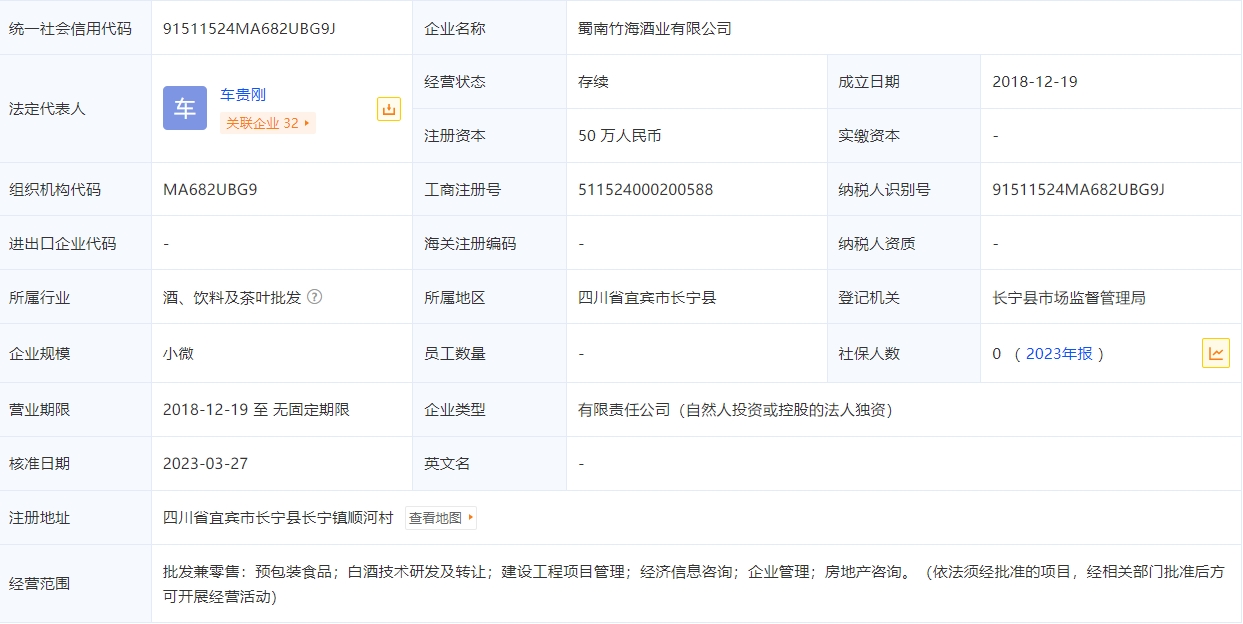The width and height of the screenshot is (1243, 624).
Task: Click the 法定代表人 label
Action: click(47, 109)
